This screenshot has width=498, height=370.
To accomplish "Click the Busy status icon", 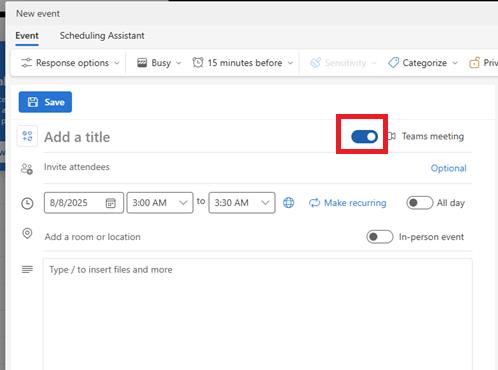I will (142, 63).
